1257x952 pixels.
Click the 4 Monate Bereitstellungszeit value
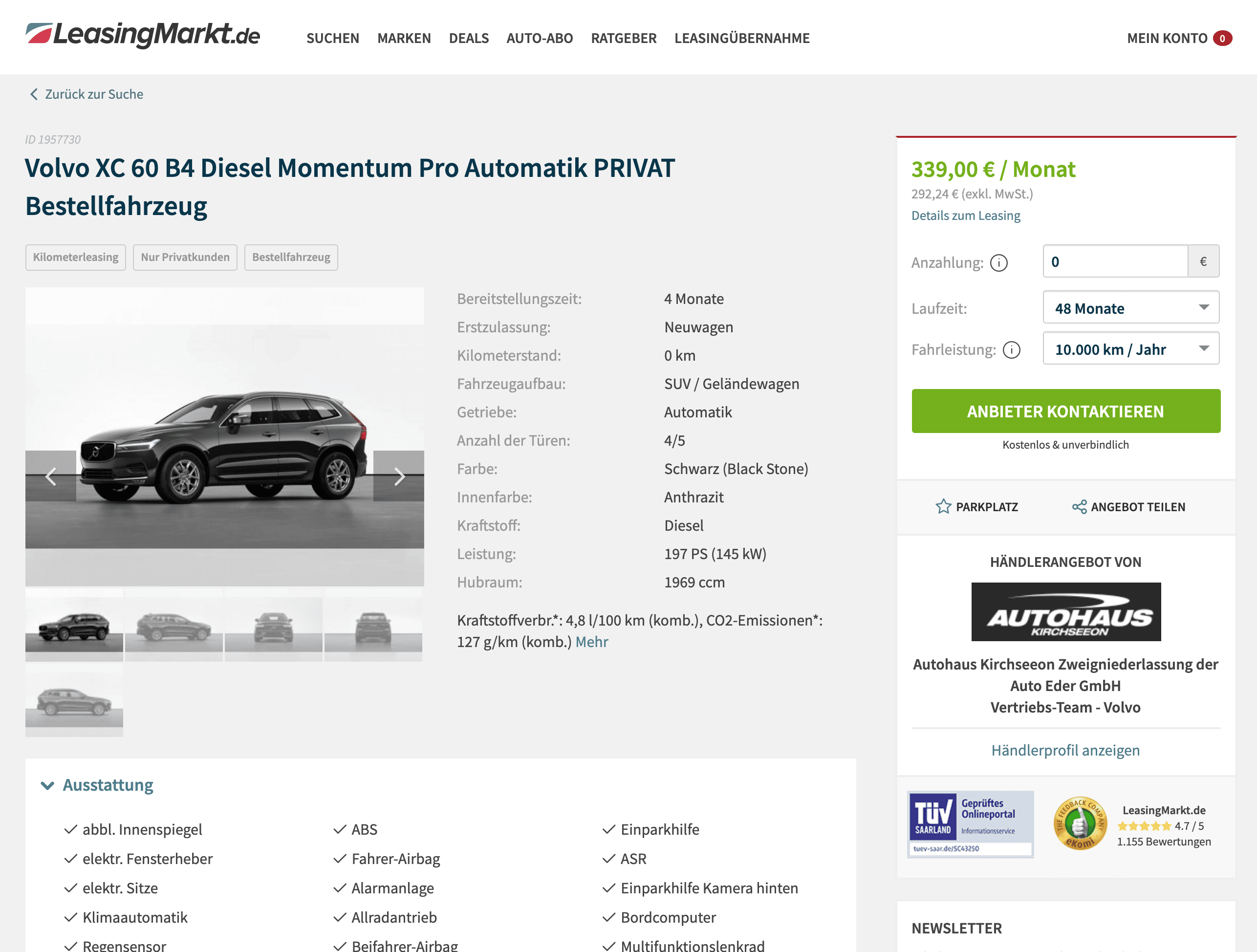(x=694, y=299)
